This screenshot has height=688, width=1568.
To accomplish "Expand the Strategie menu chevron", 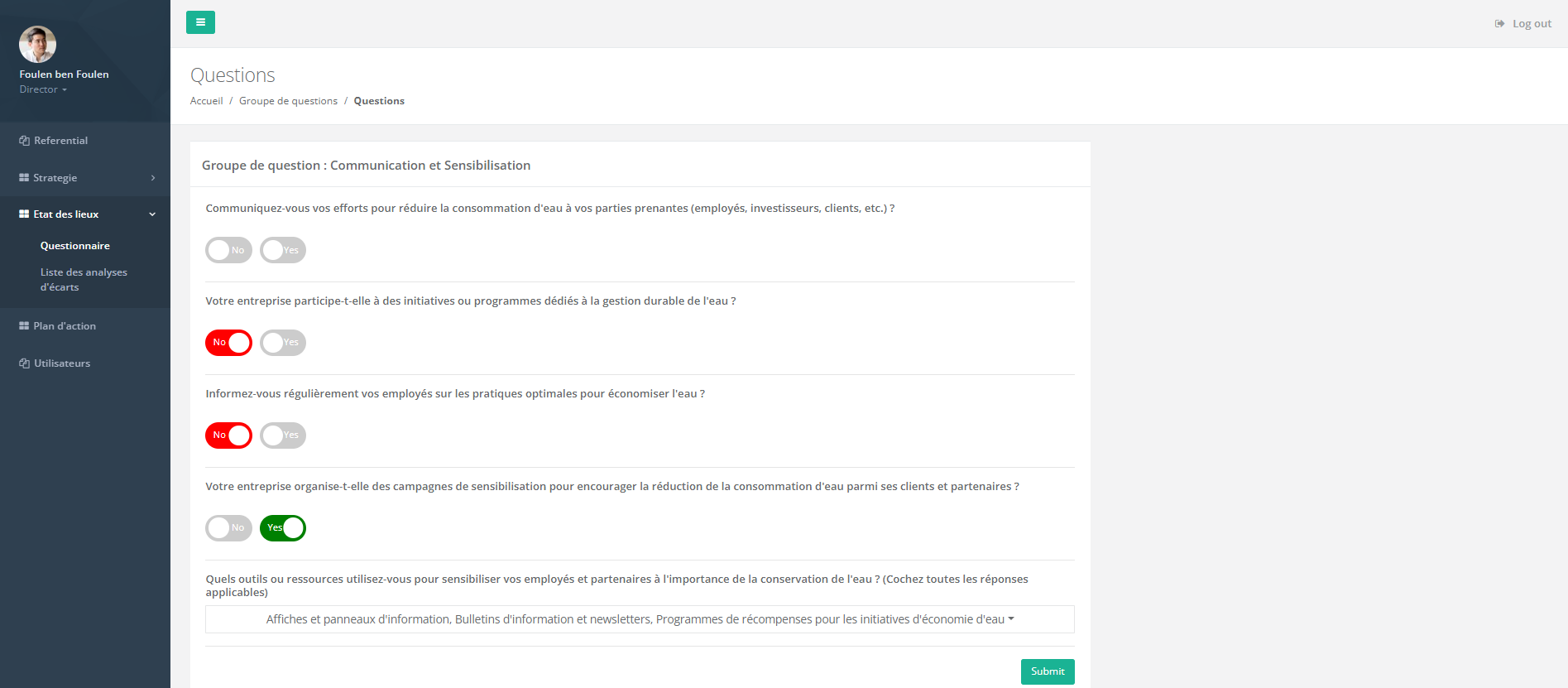I will pyautogui.click(x=153, y=178).
